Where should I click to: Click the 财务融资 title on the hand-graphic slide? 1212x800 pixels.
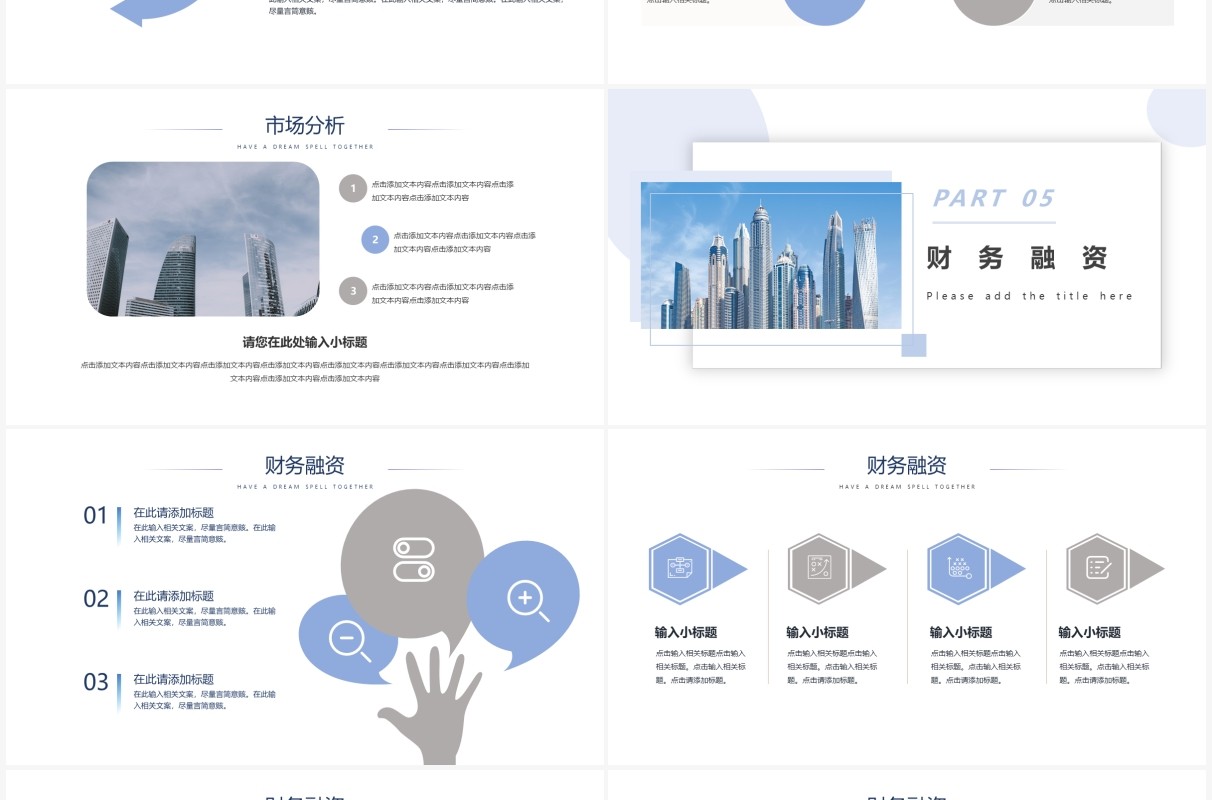point(305,465)
